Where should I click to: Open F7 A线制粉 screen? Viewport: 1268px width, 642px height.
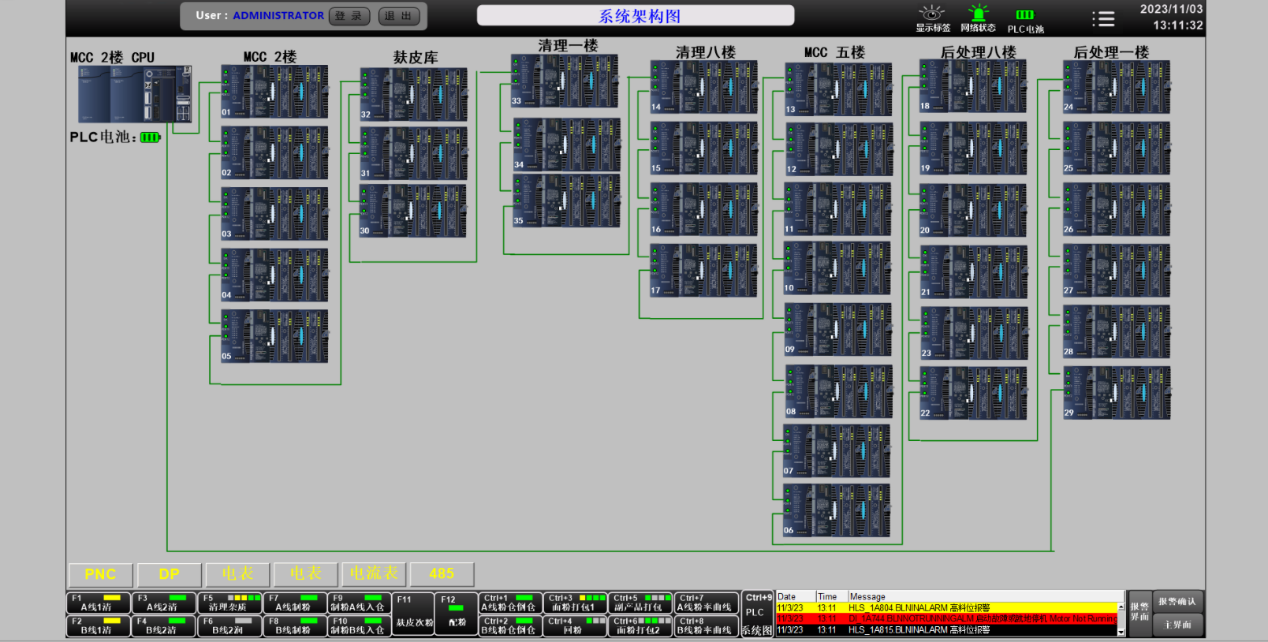295,602
